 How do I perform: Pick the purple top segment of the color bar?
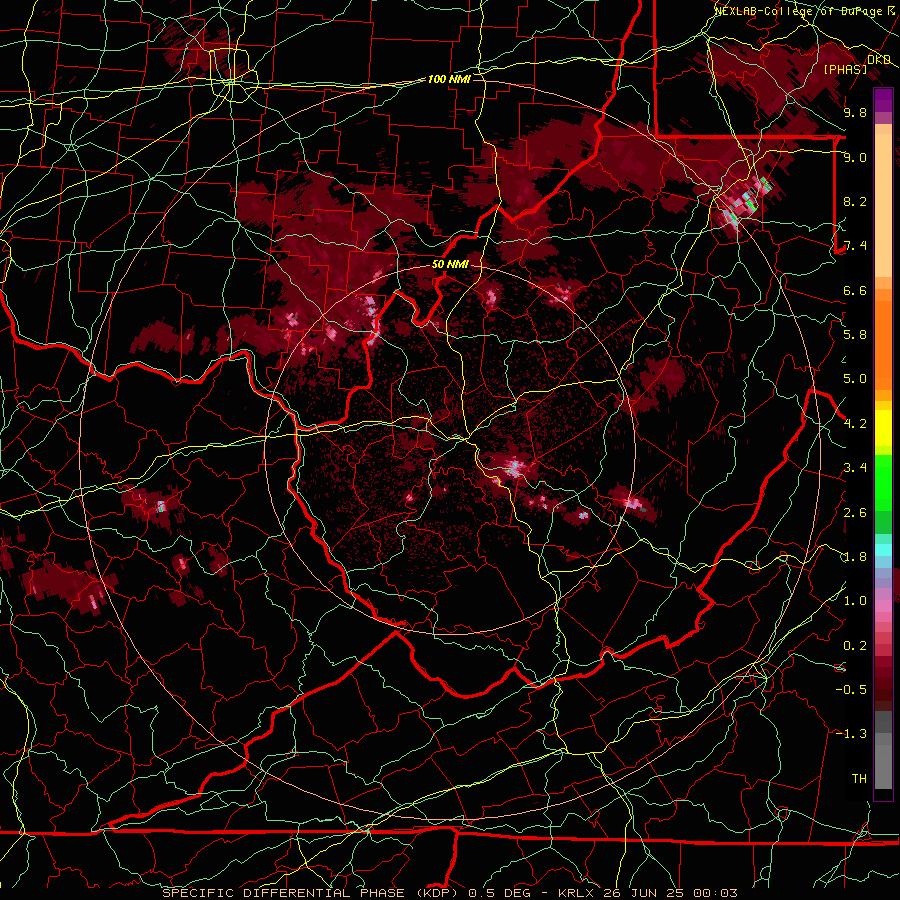(883, 100)
